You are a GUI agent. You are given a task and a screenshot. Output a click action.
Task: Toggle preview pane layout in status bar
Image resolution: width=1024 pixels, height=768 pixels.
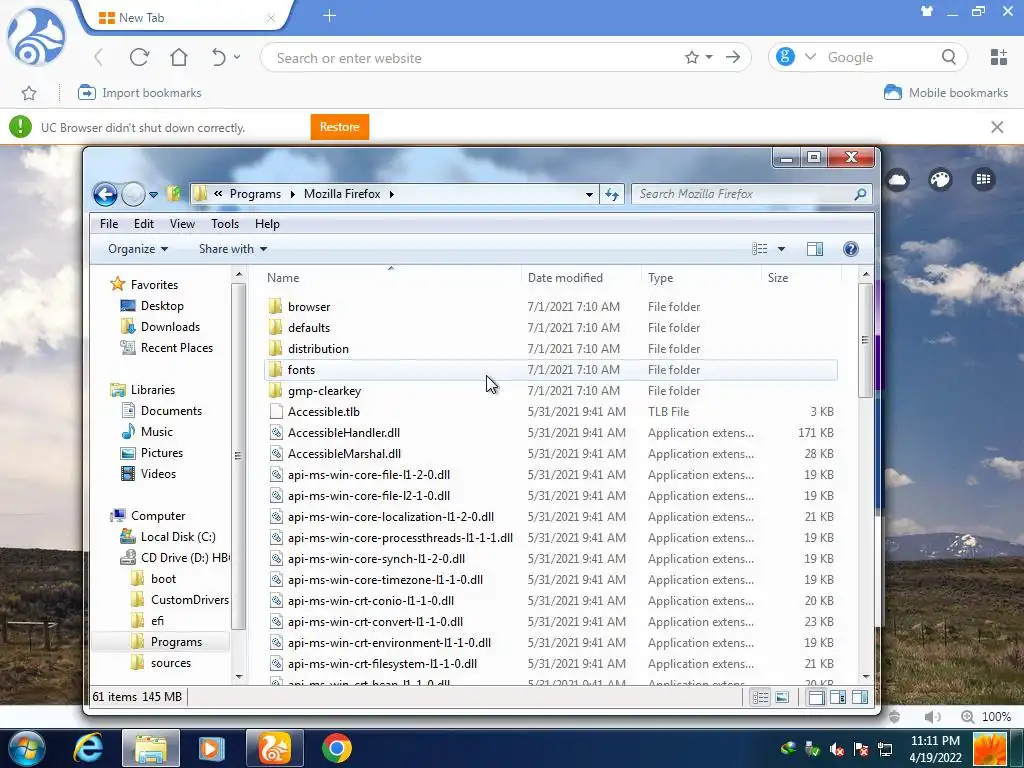coord(859,697)
